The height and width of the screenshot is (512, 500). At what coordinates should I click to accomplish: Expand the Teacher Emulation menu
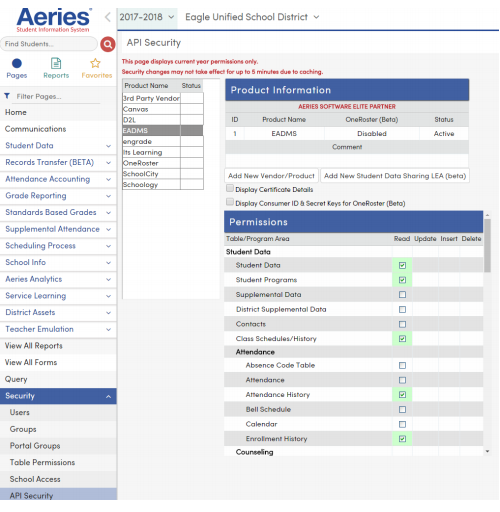(x=58, y=329)
